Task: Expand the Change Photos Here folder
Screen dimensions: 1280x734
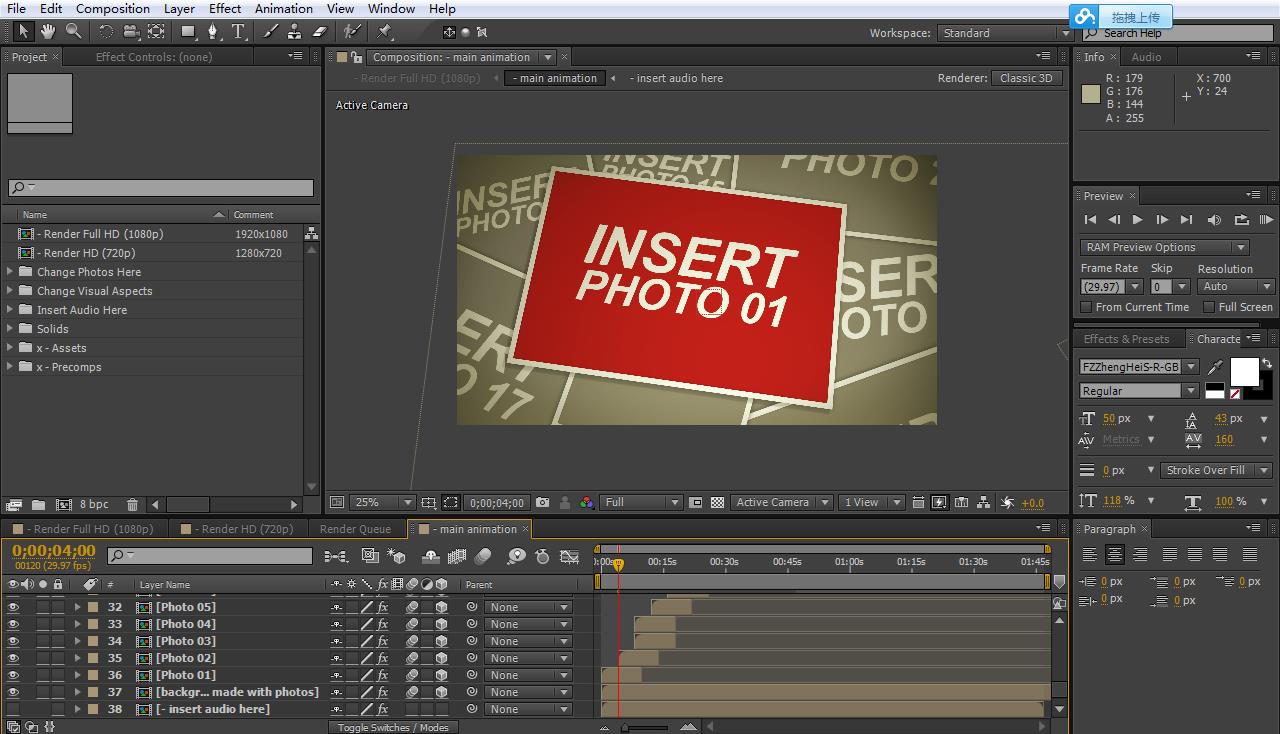Action: point(11,272)
